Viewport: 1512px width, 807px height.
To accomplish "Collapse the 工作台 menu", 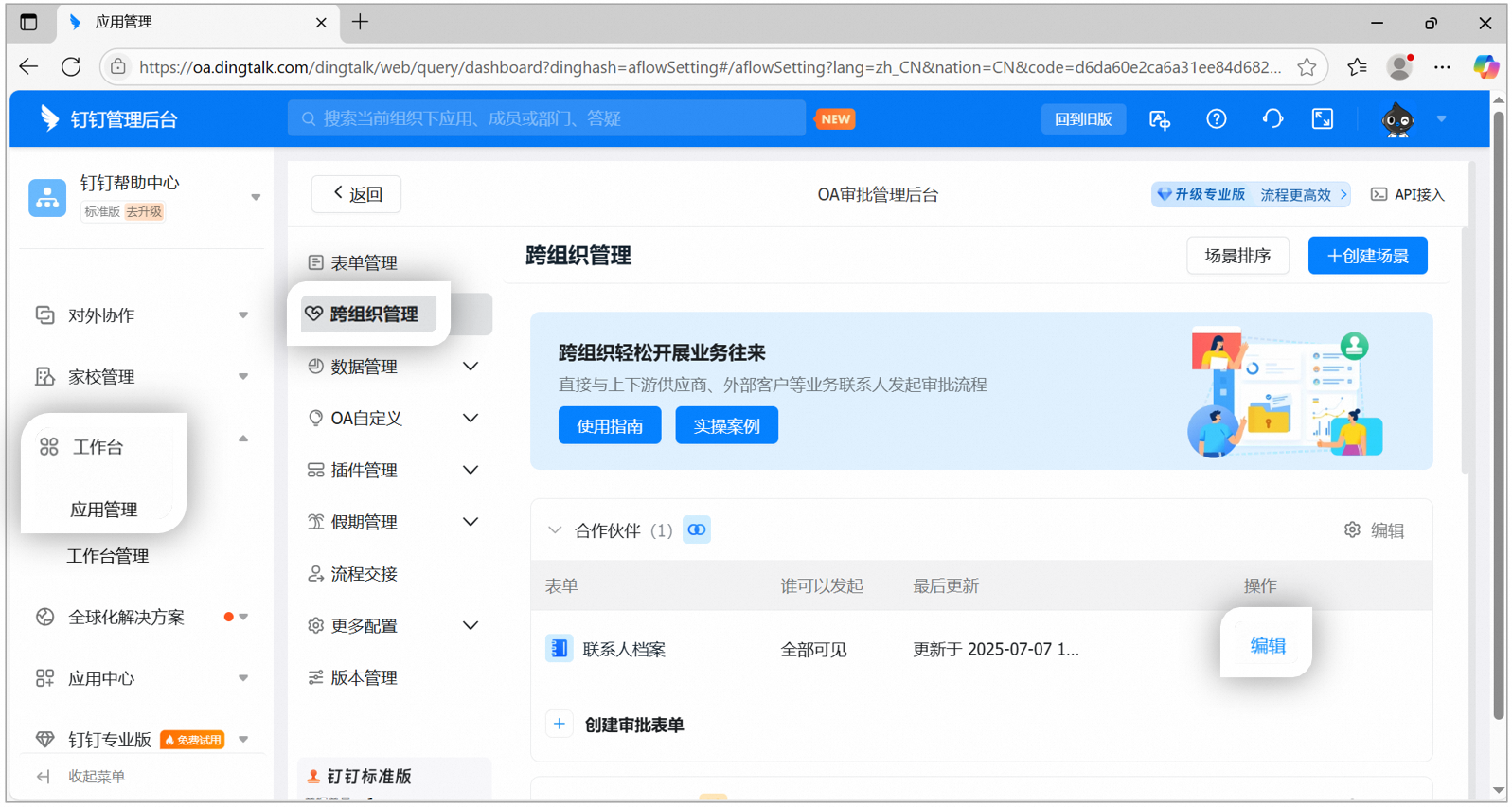I will 243,439.
